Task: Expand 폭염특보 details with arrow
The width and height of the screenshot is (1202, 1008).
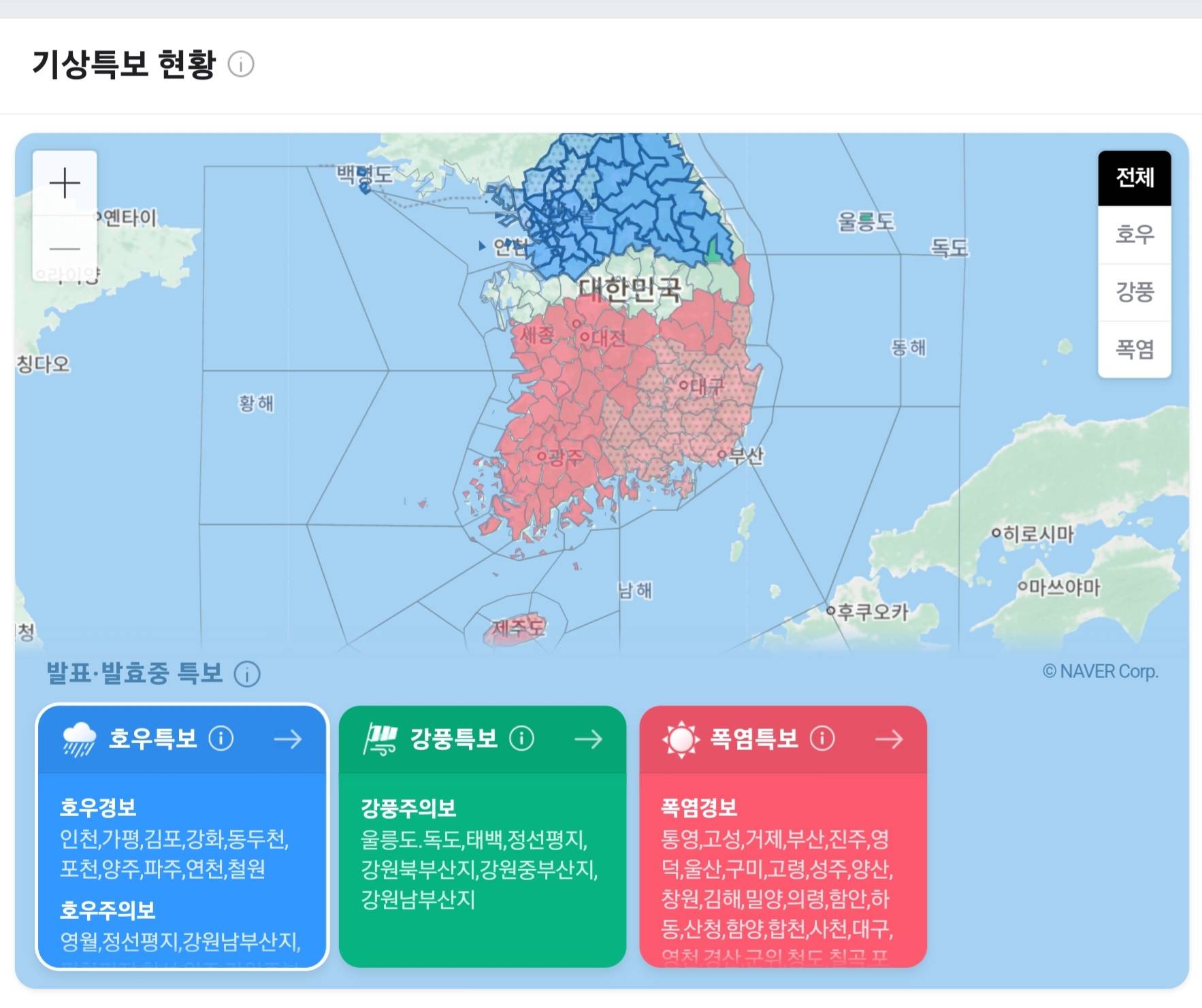Action: click(x=889, y=739)
